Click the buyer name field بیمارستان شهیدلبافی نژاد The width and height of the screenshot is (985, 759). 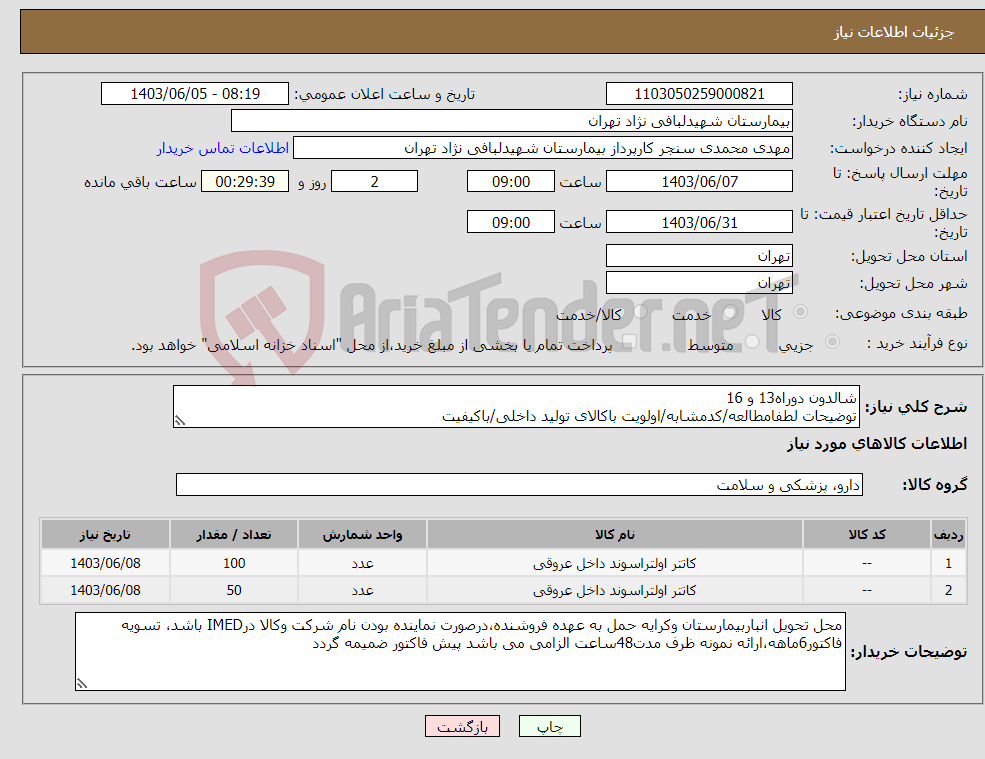pos(512,121)
